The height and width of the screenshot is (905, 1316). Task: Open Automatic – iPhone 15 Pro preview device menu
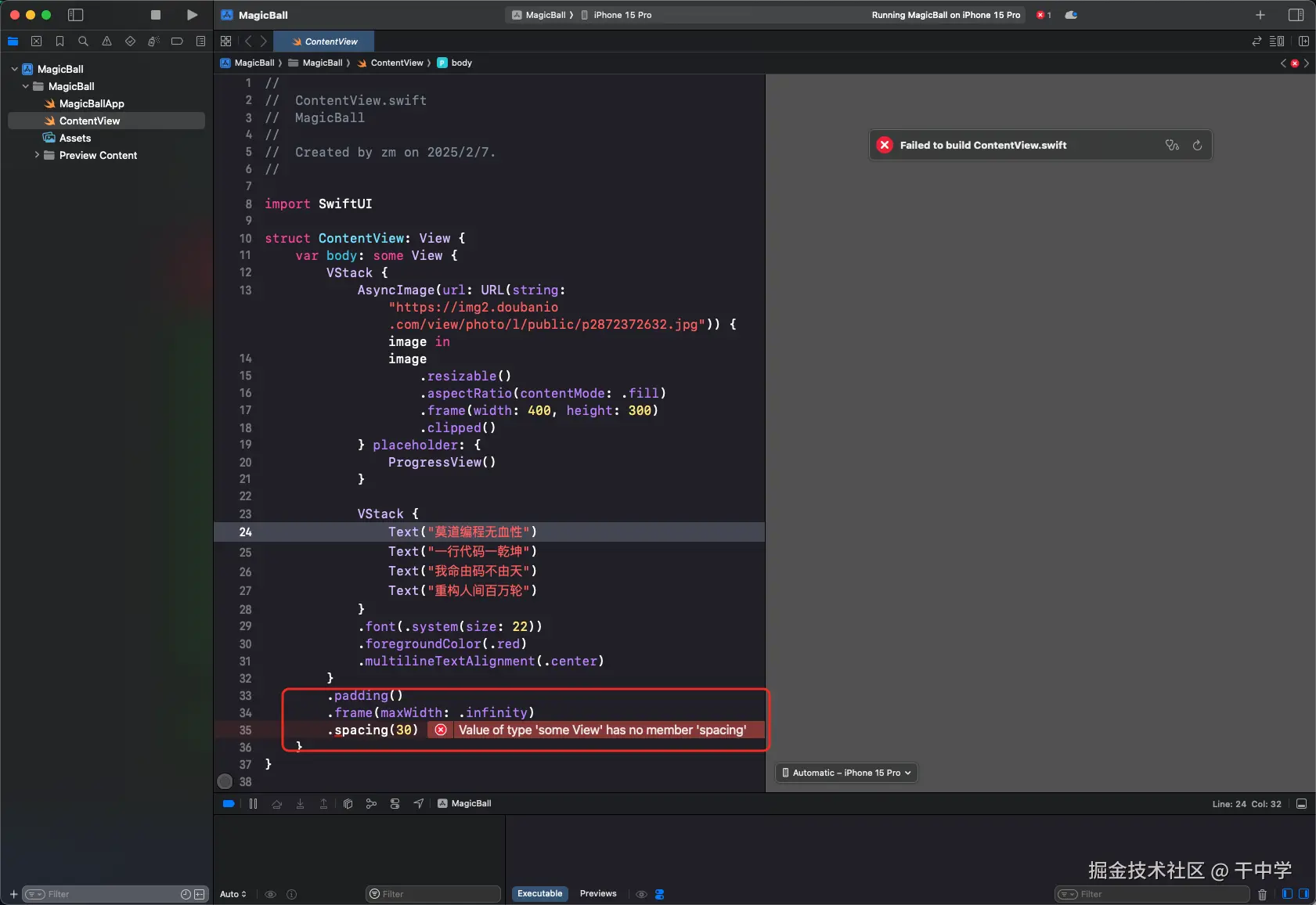pos(846,773)
